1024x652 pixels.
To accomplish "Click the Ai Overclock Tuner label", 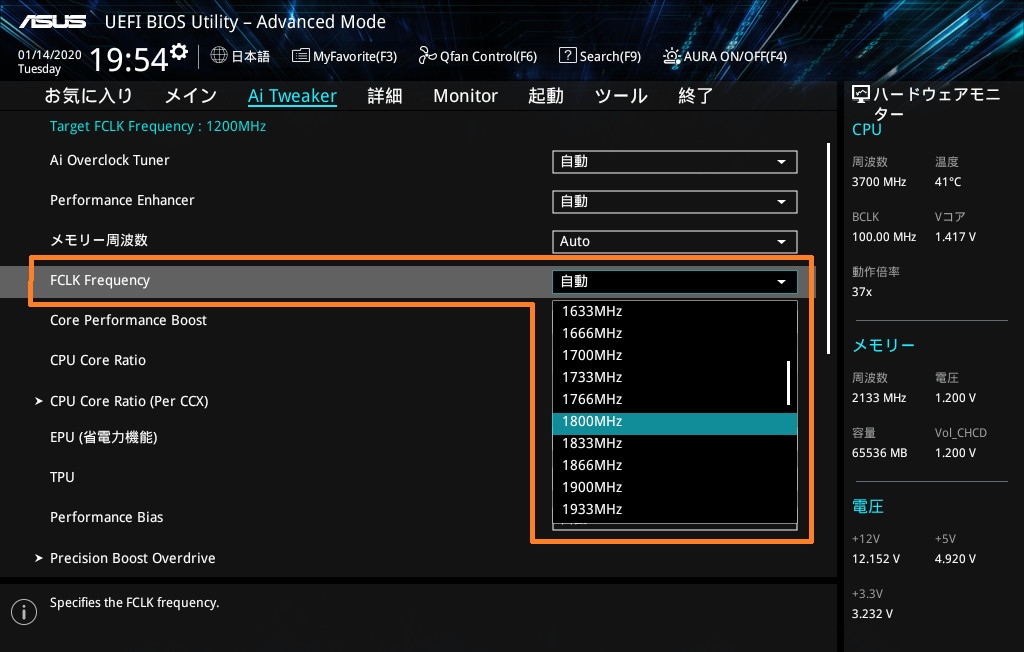I will [110, 160].
